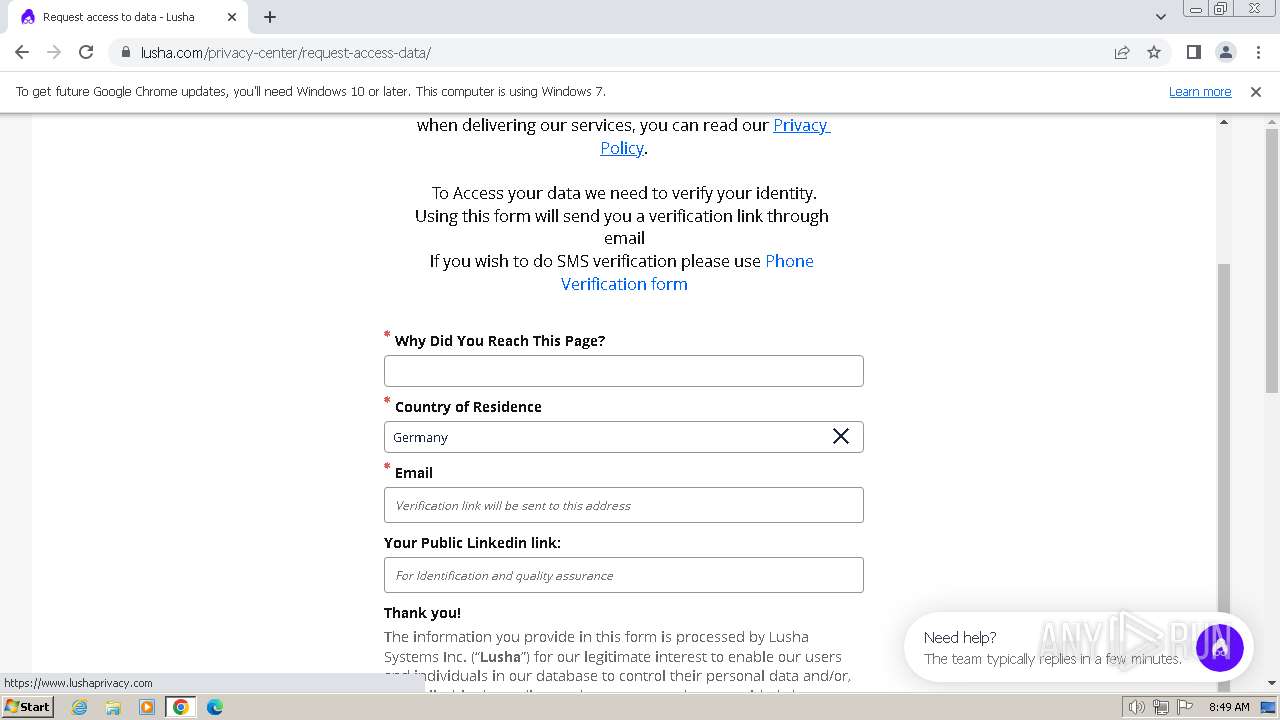Viewport: 1280px width, 720px height.
Task: Switch to Chrome in taskbar
Action: coord(181,707)
